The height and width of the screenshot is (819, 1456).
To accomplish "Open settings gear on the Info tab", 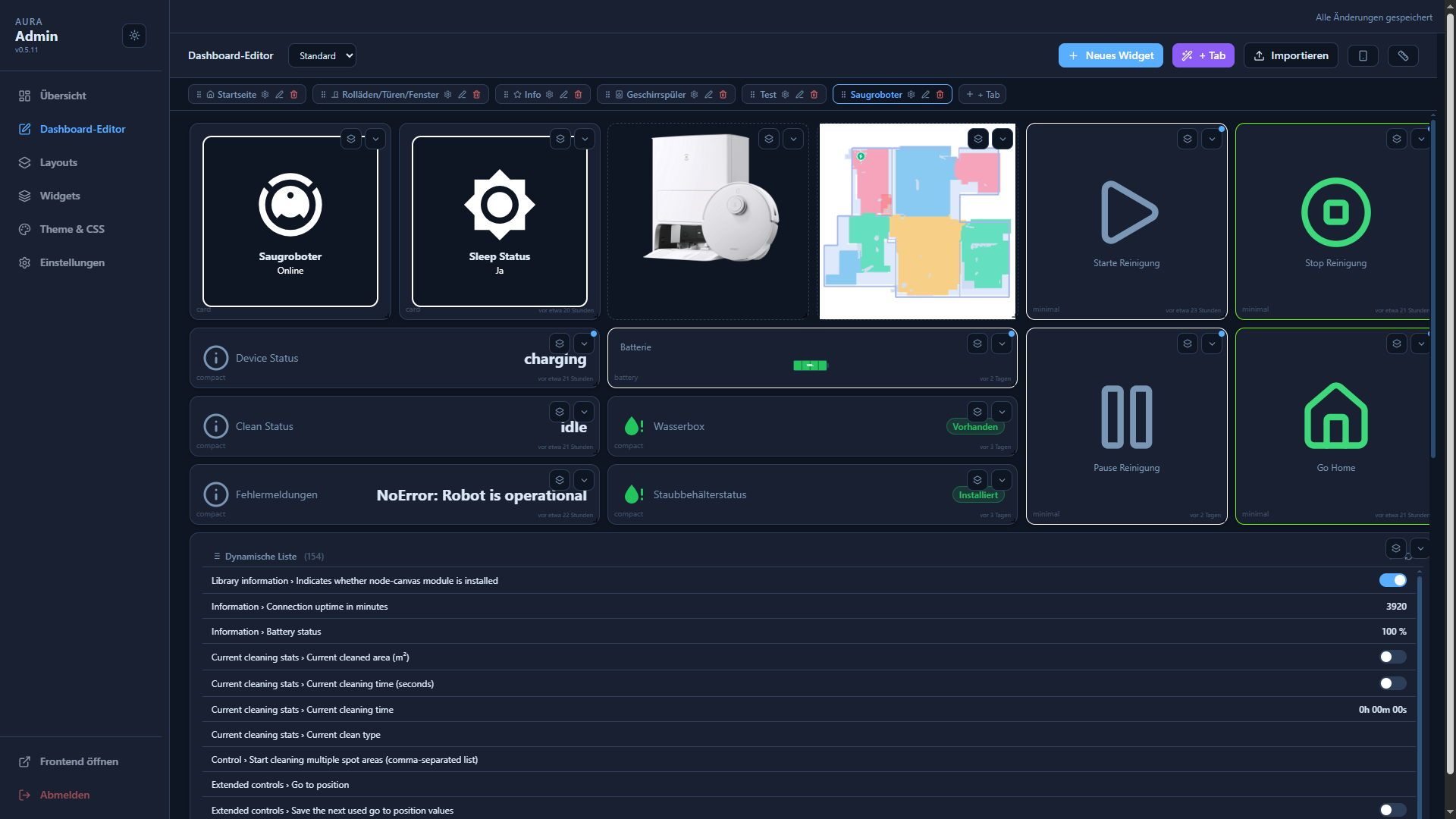I will tap(549, 94).
